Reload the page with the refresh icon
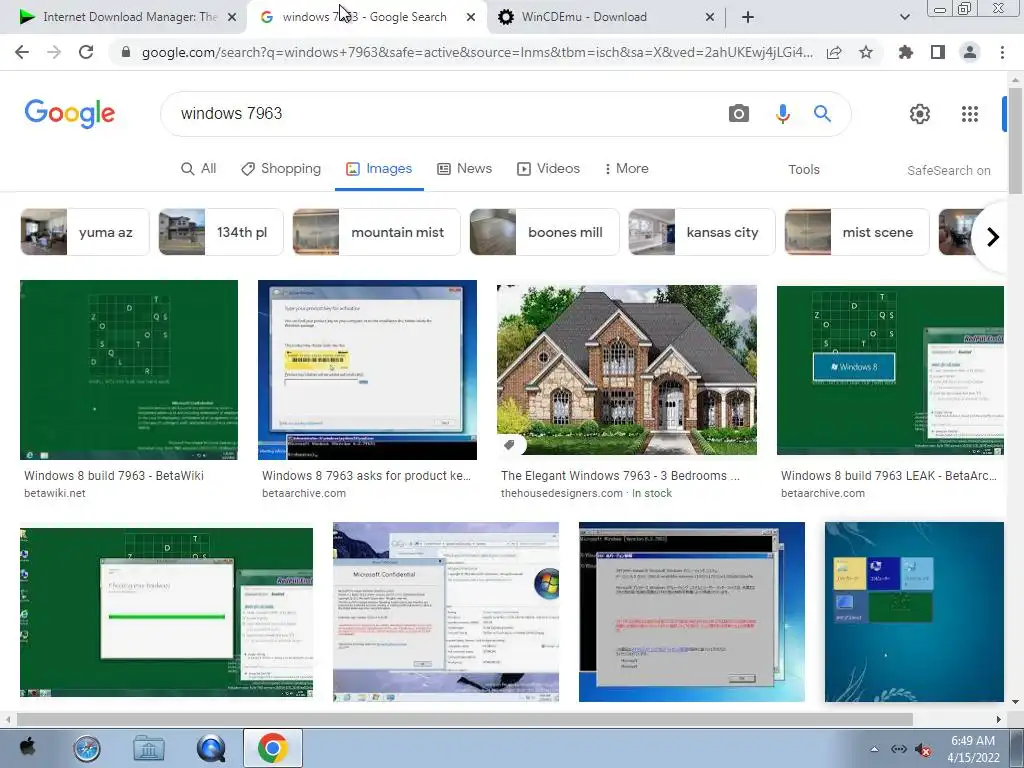 point(86,52)
